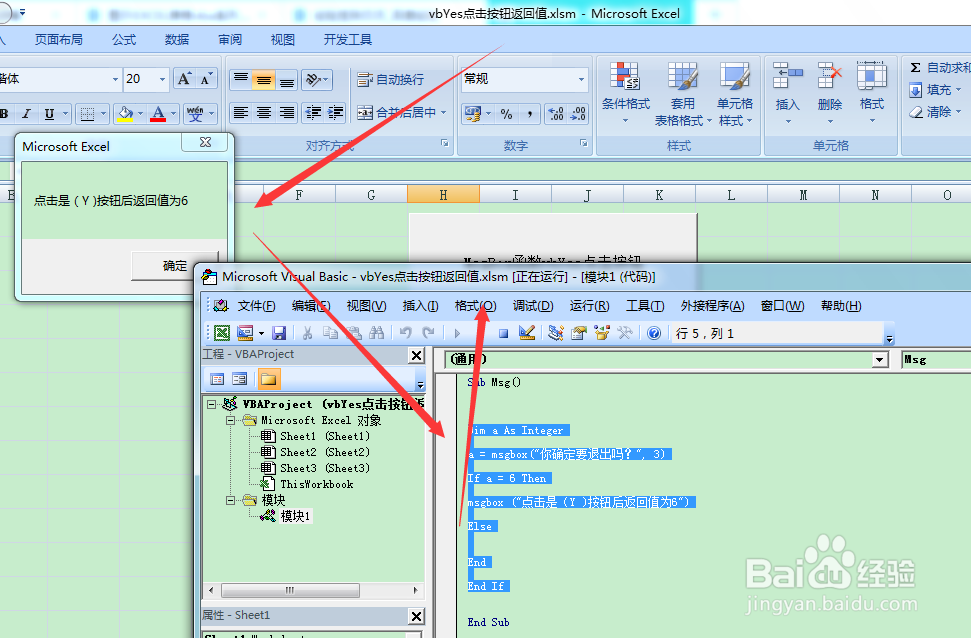This screenshot has width=971, height=638.
Task: Click the View Microsoft Excel icon in VBA toolbar
Action: pyautogui.click(x=222, y=333)
